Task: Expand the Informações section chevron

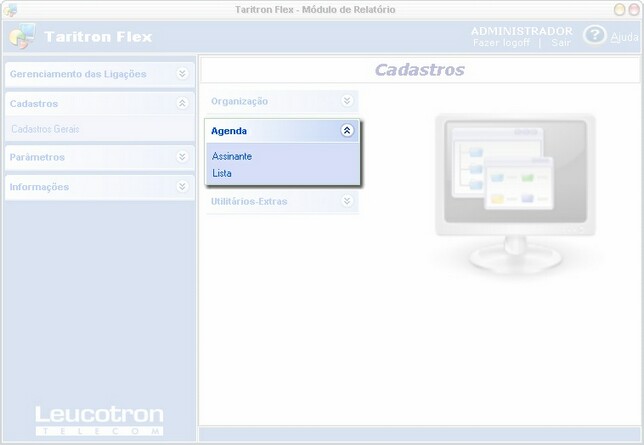Action: coord(182,187)
